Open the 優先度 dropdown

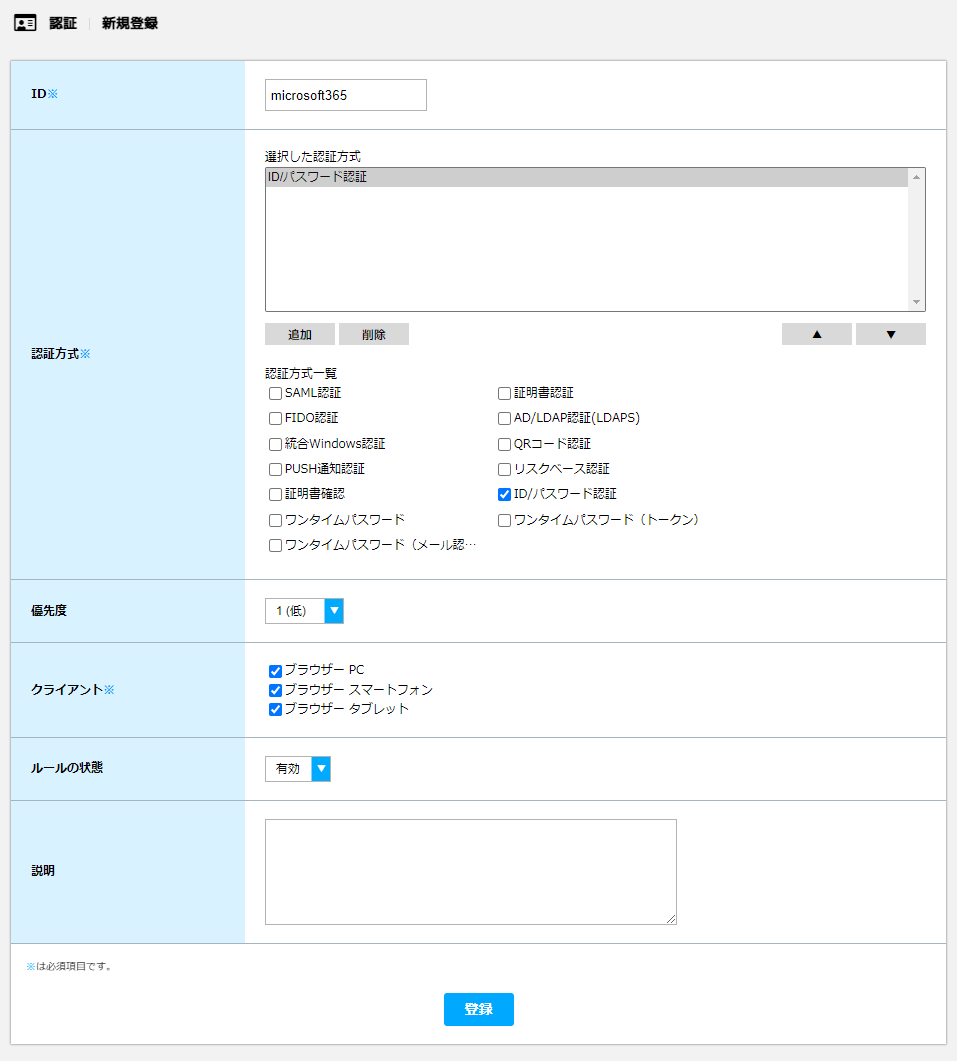(x=305, y=611)
